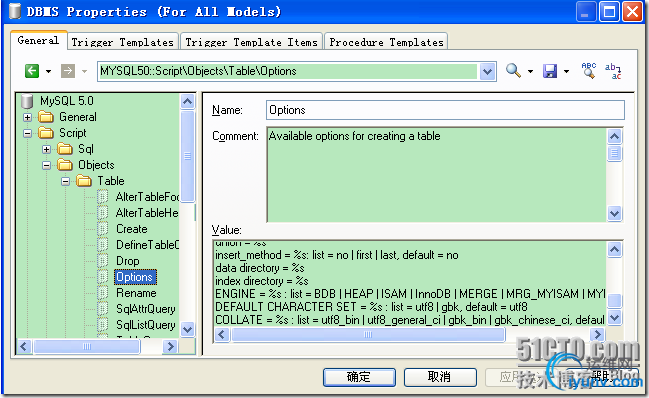Click the script icon beside SqlAttrQuery
649x398 pixels.
(x=103, y=309)
